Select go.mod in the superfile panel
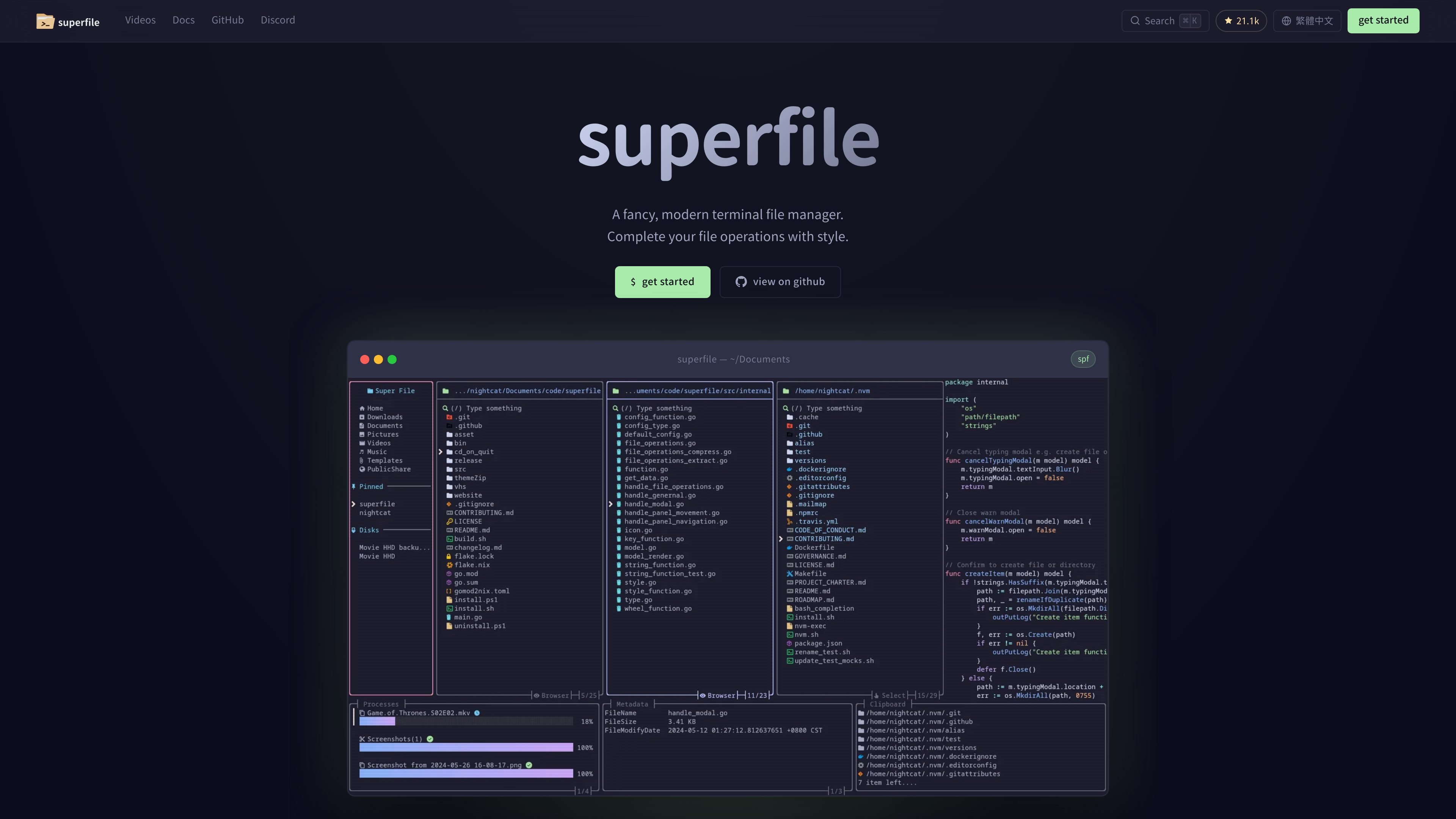1456x819 pixels. (x=466, y=574)
